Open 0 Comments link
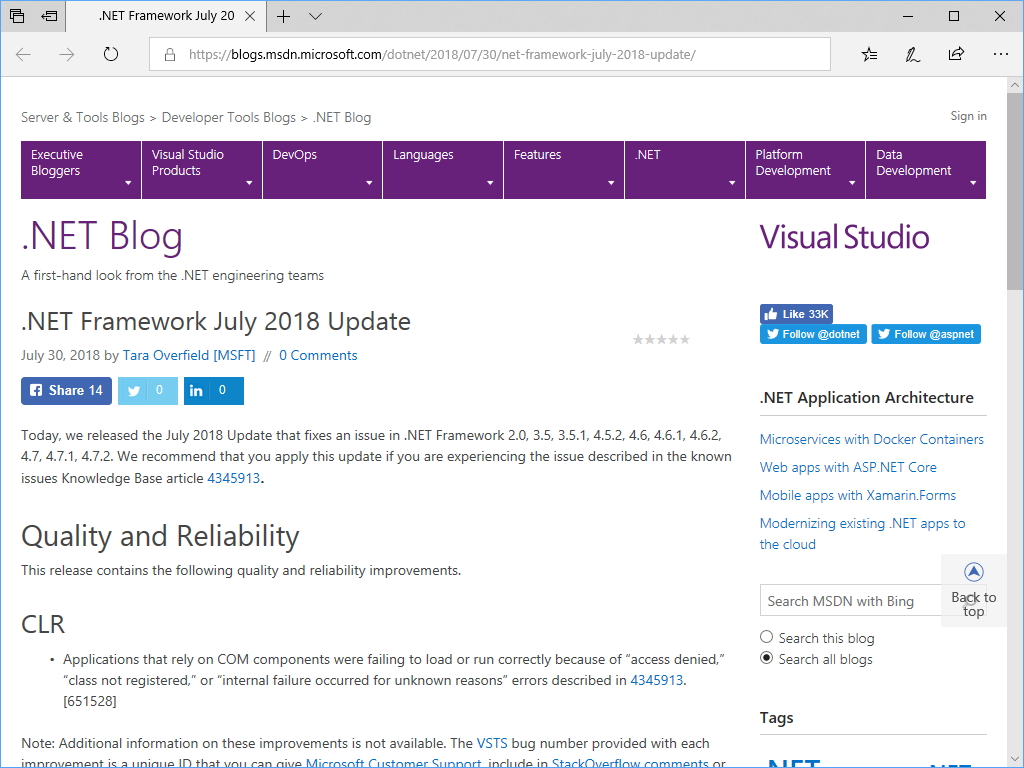This screenshot has width=1024, height=768. (318, 355)
